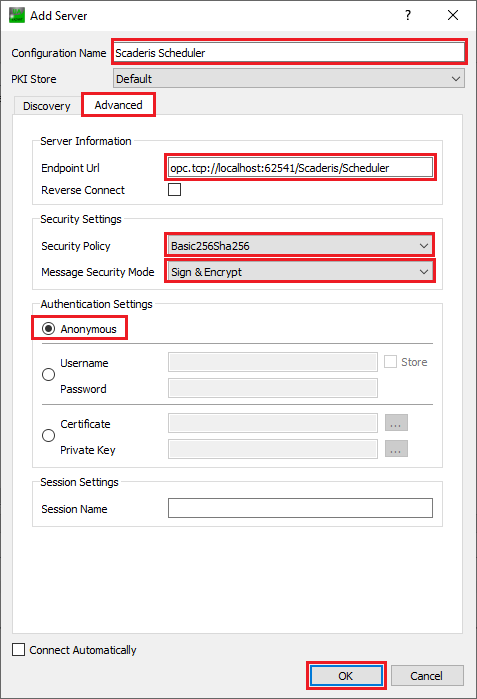Choose Username/Password authentication radio button

coord(48,374)
